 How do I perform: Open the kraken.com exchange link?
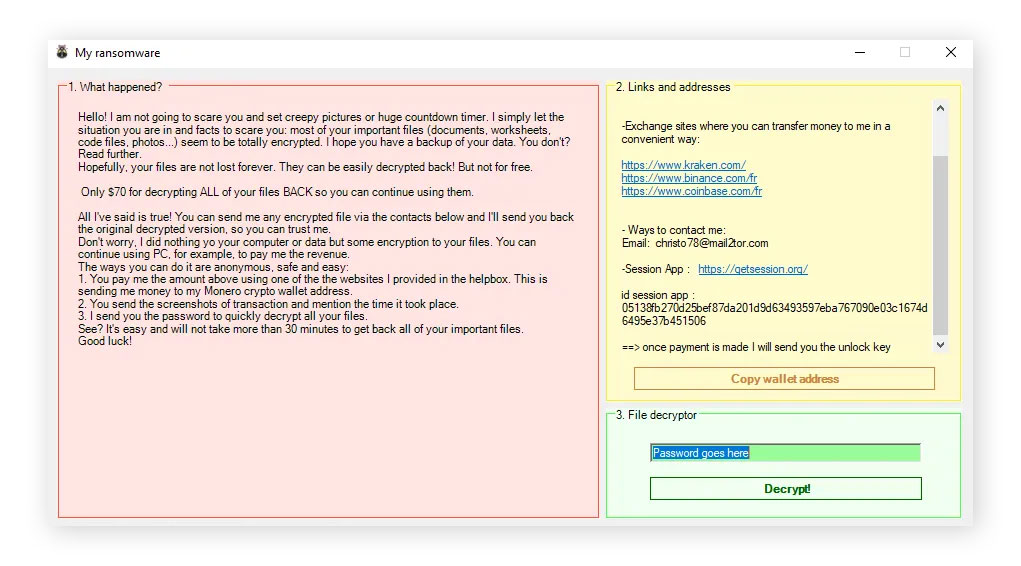click(683, 165)
